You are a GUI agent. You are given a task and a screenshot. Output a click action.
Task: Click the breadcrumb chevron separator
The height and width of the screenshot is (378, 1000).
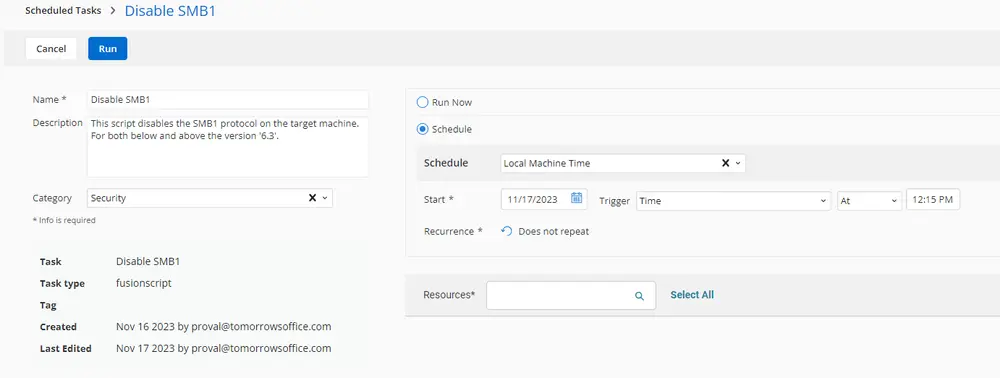point(112,11)
